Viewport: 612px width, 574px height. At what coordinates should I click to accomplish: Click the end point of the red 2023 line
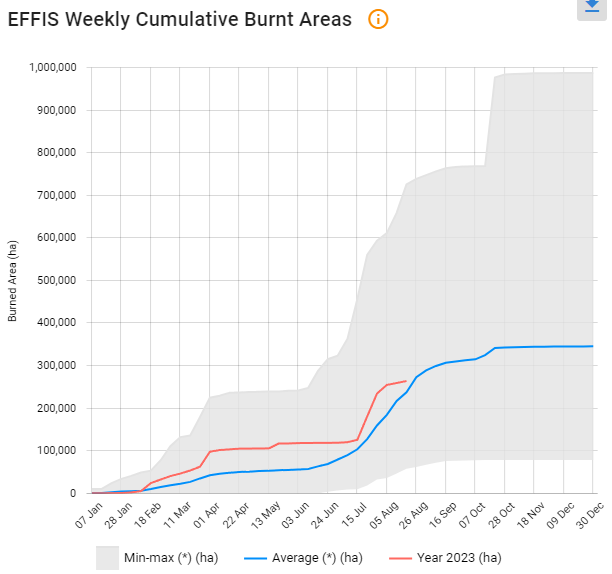(406, 381)
